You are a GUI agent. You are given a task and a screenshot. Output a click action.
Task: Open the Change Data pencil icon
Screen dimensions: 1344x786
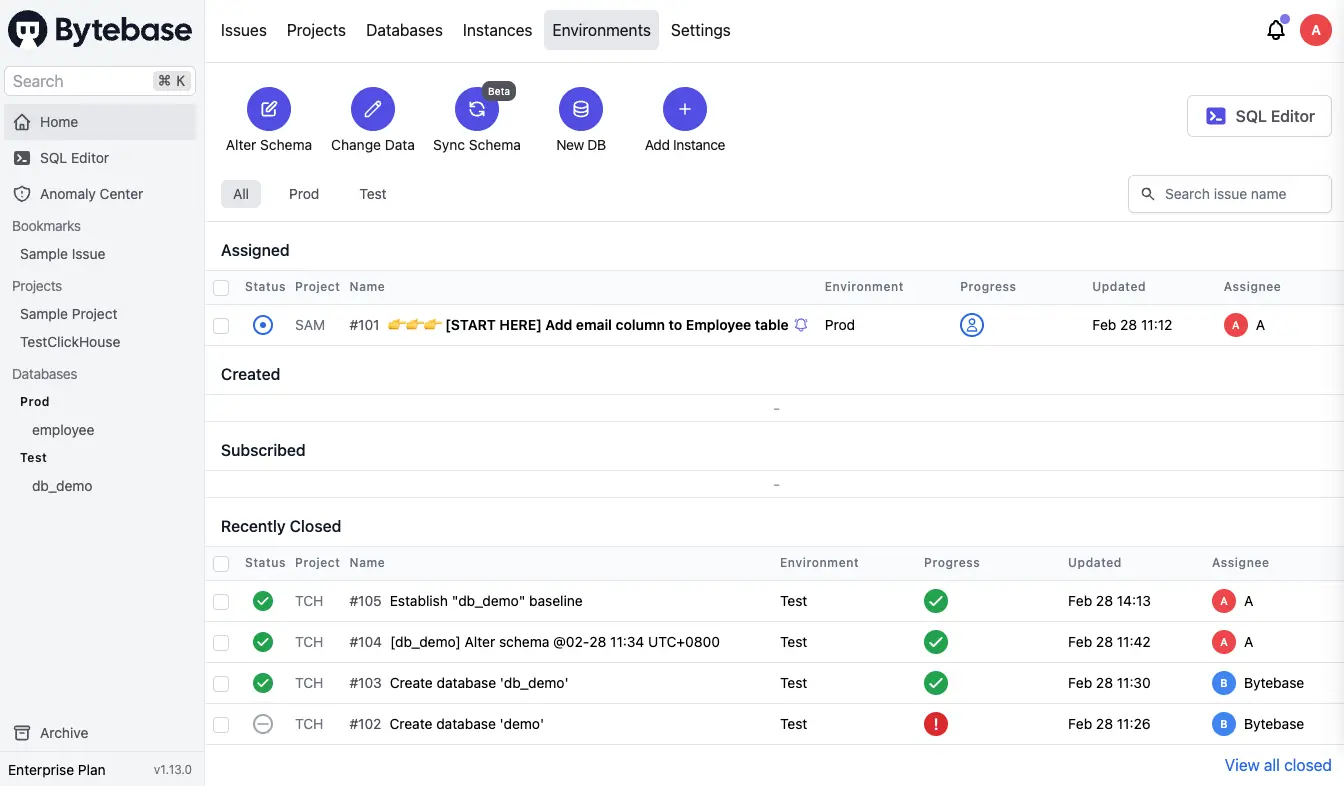pyautogui.click(x=373, y=109)
